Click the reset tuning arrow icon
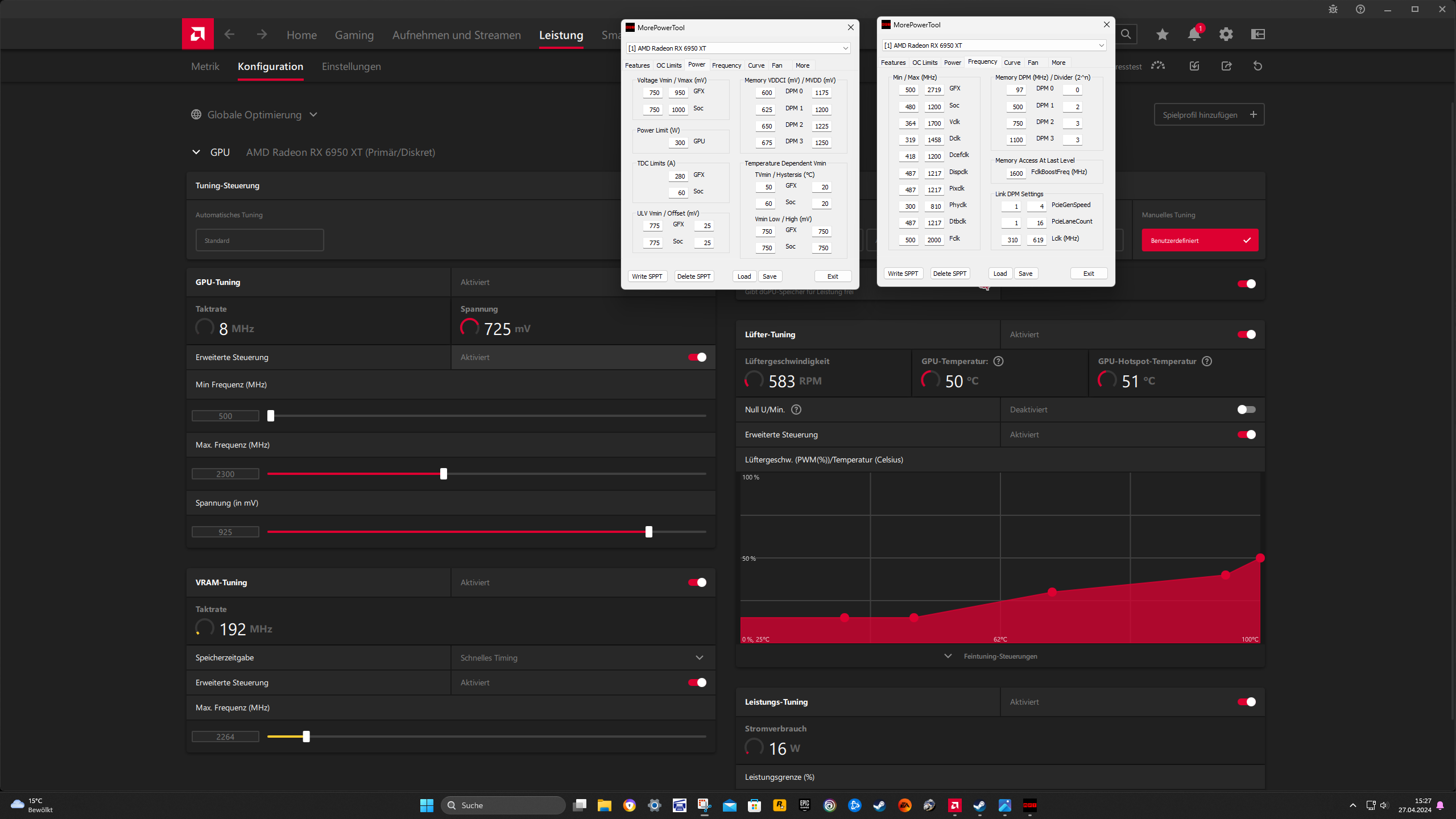The width and height of the screenshot is (1456, 819). 1258,67
